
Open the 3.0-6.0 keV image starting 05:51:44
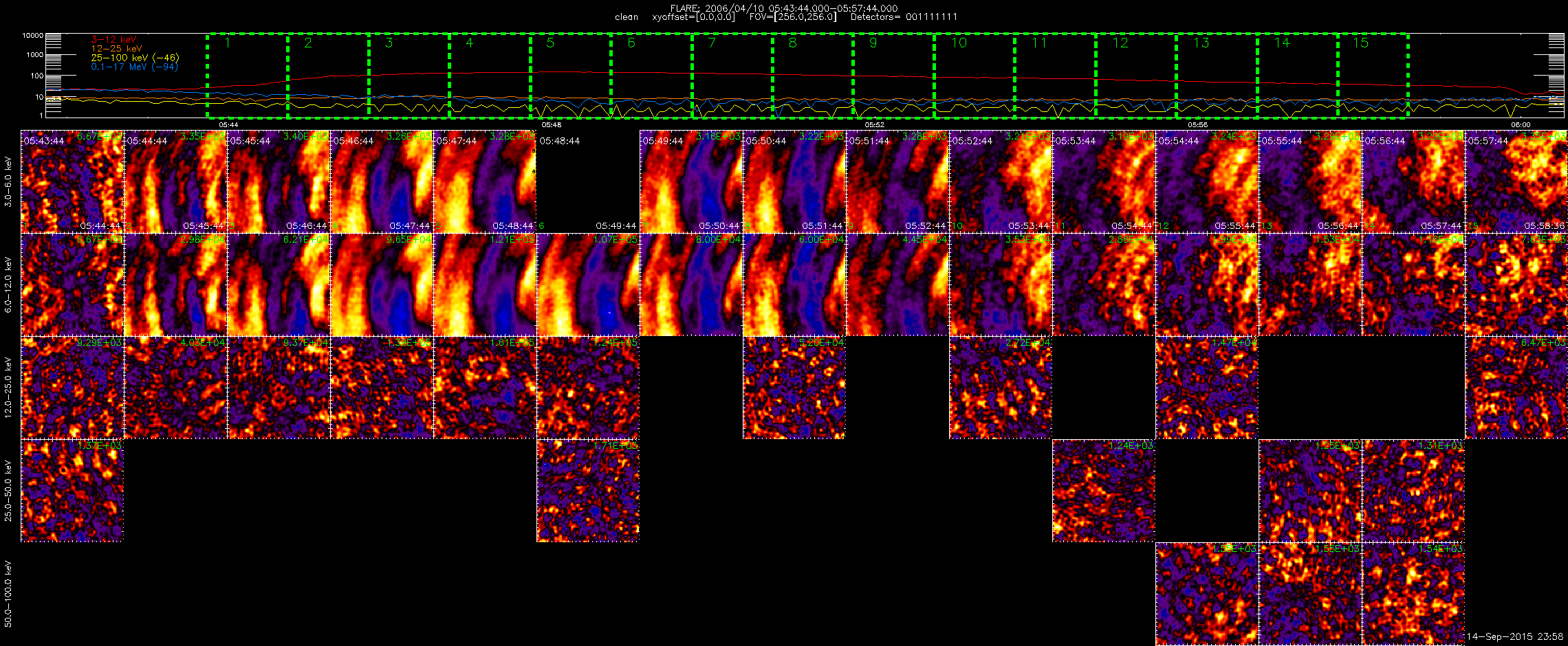point(897,181)
